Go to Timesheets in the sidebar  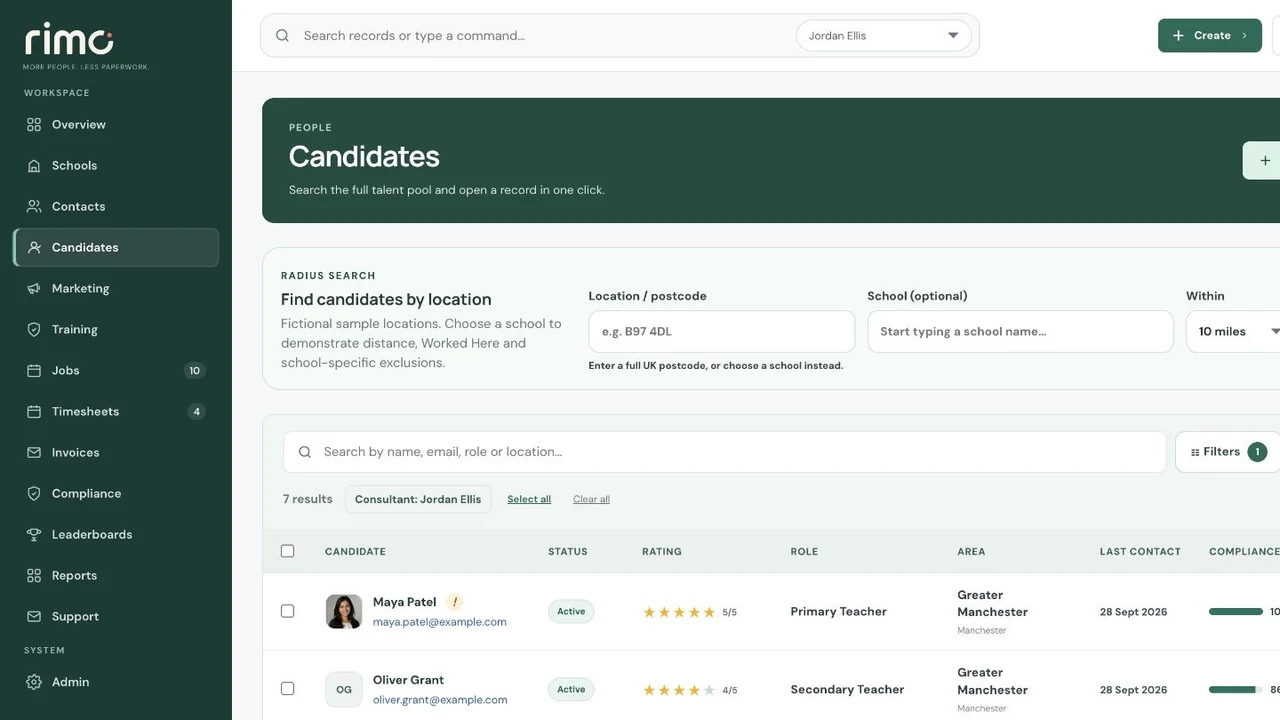point(116,412)
